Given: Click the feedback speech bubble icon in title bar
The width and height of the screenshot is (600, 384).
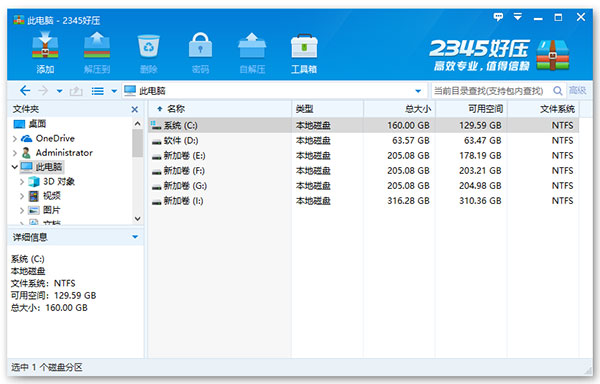Looking at the screenshot, I should (498, 17).
